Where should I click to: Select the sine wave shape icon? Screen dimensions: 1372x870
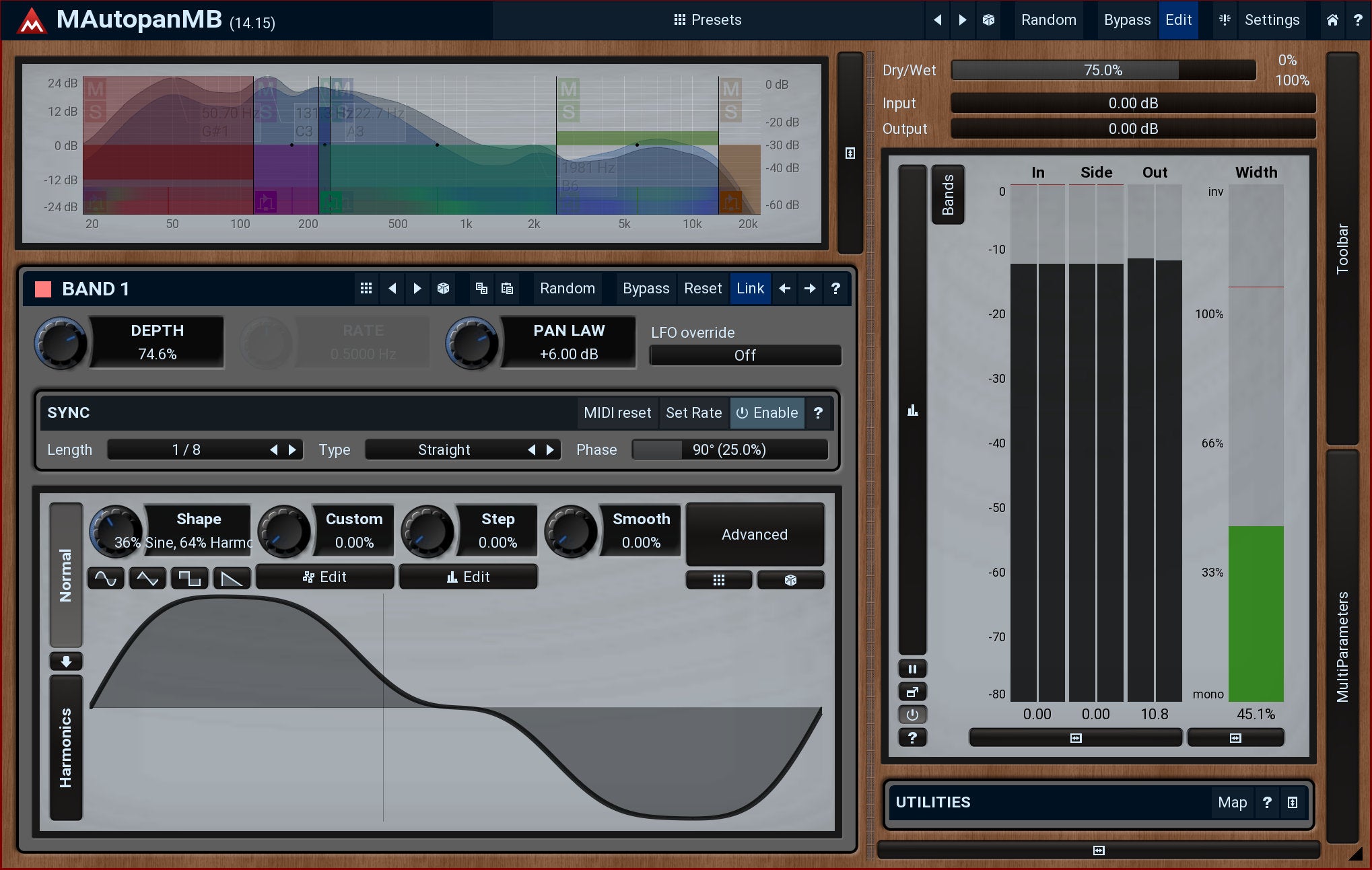pos(106,579)
